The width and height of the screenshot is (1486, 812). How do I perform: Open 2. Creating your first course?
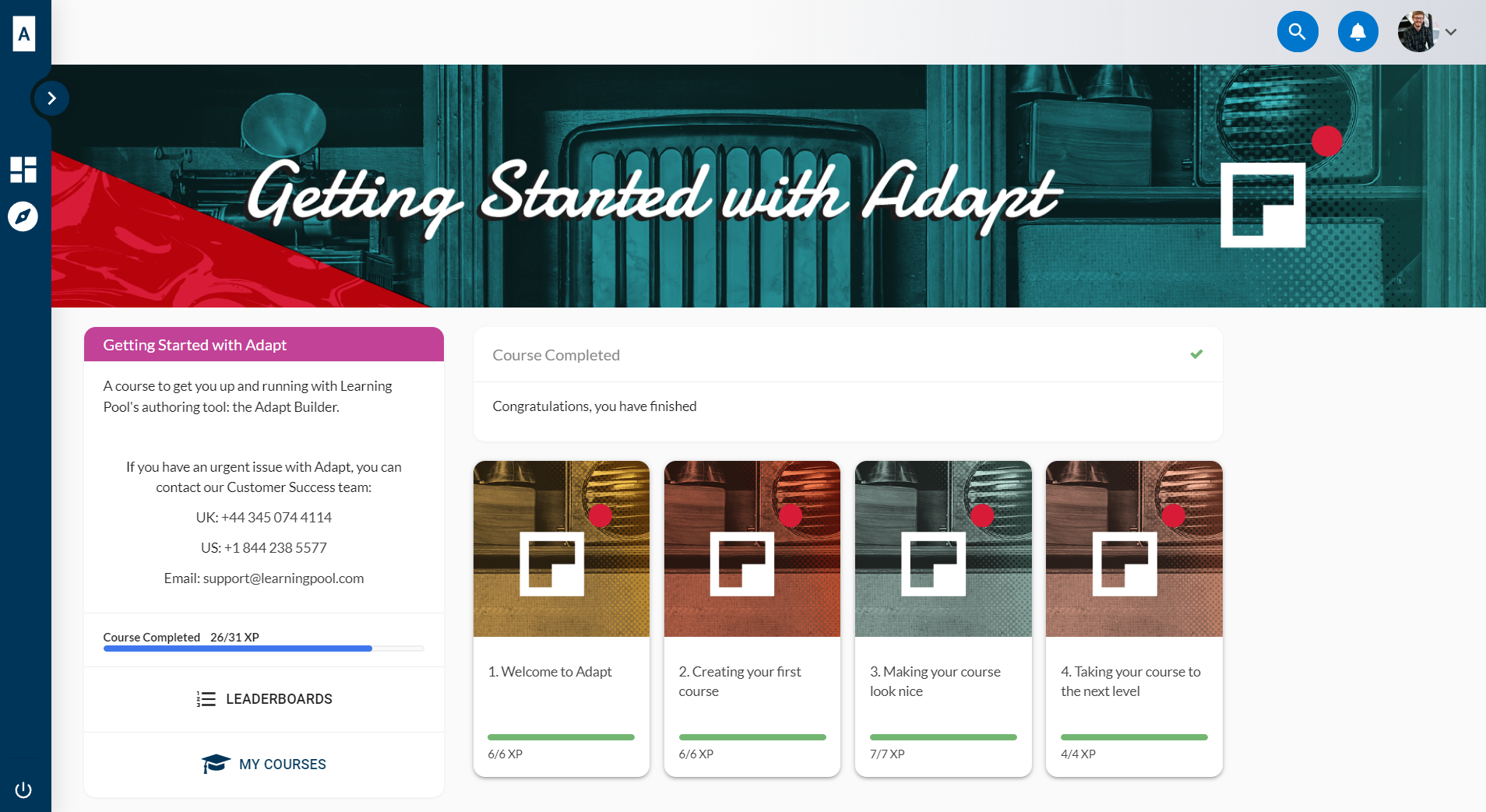point(752,619)
